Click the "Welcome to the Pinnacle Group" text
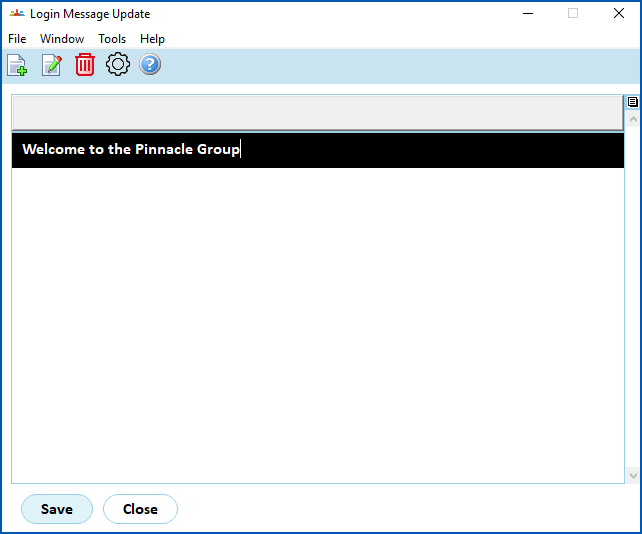Viewport: 642px width, 534px height. click(131, 149)
